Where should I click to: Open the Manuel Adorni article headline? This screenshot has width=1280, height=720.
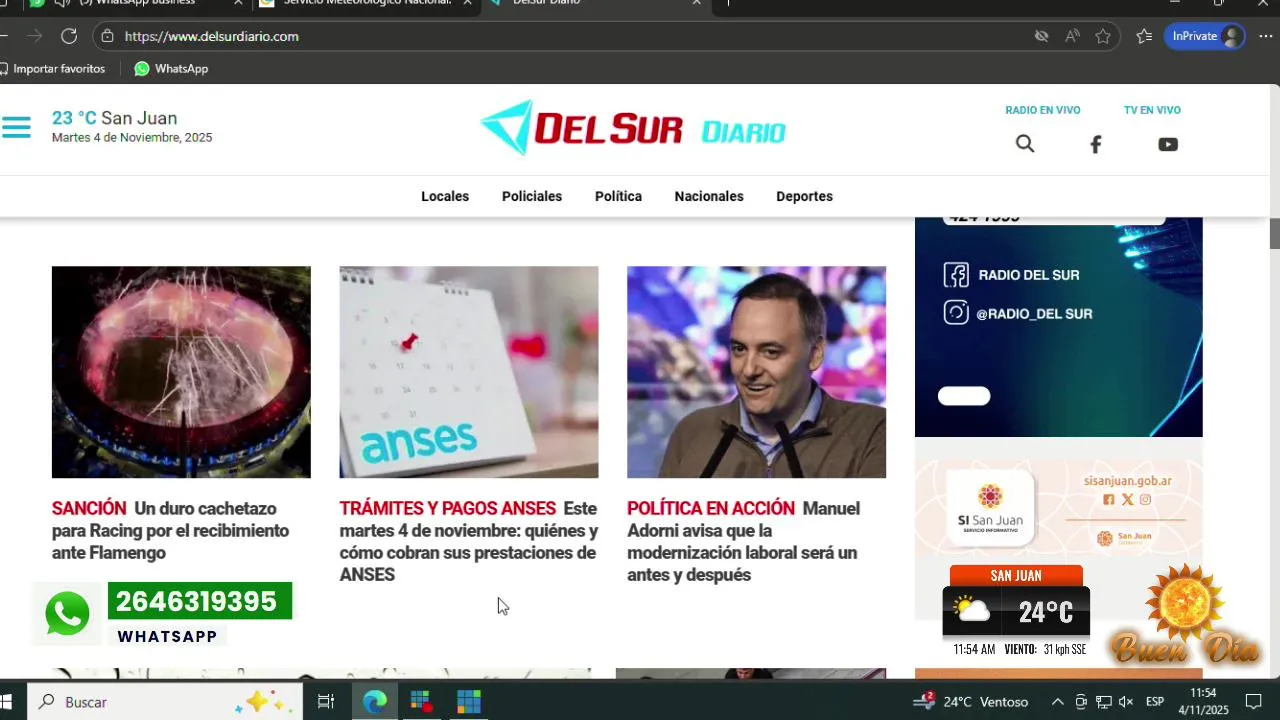click(x=743, y=542)
